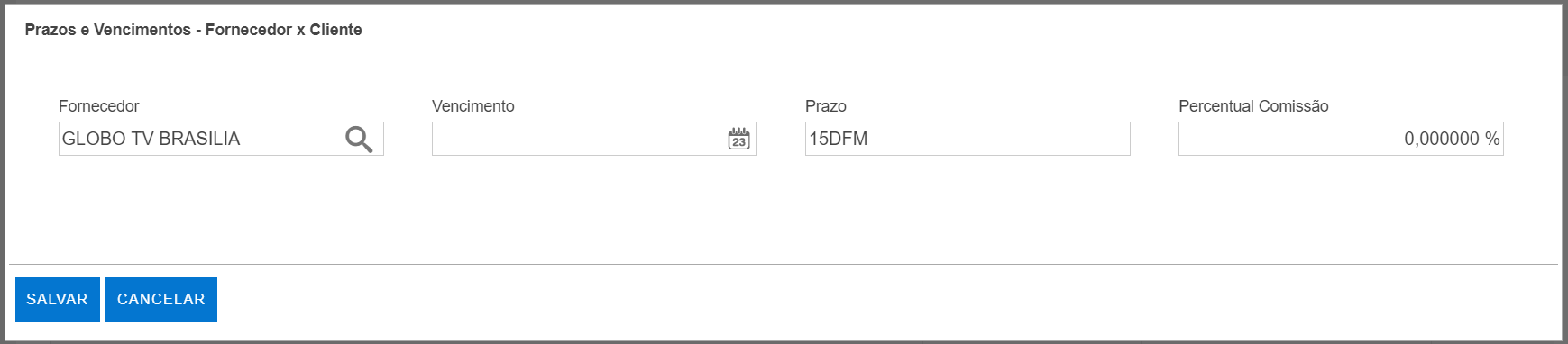Click the Prazos e Vencimentos dialog title

194,30
